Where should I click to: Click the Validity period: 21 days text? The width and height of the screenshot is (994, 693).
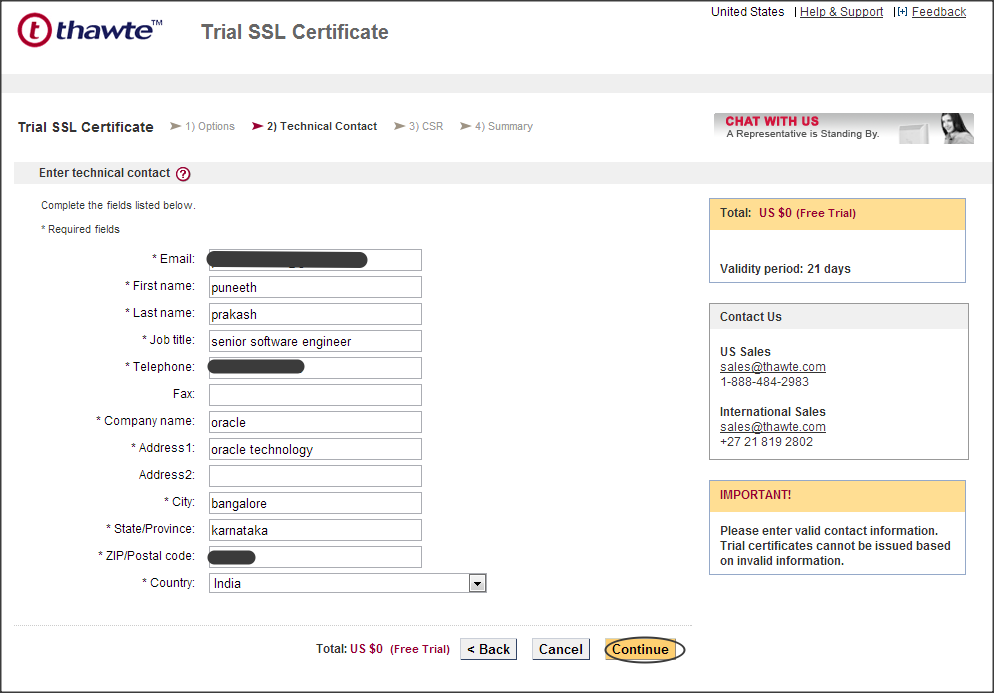point(785,269)
